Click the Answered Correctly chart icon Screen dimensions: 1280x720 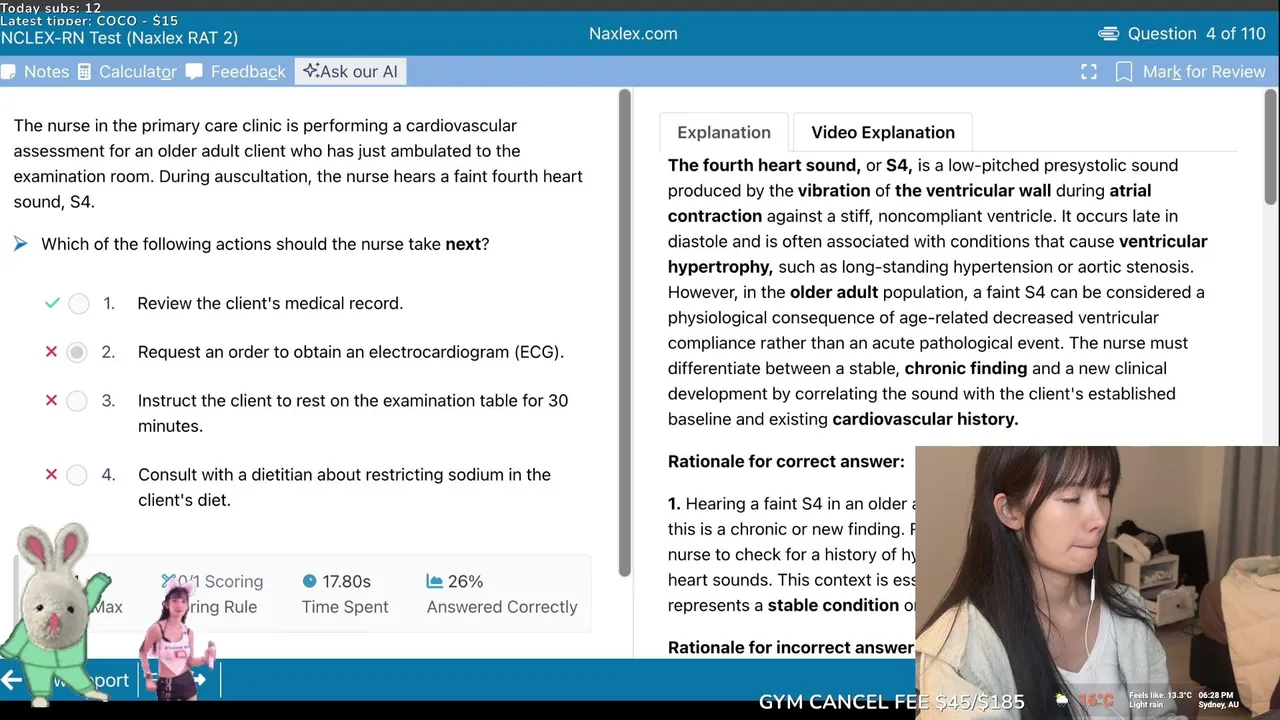point(434,581)
